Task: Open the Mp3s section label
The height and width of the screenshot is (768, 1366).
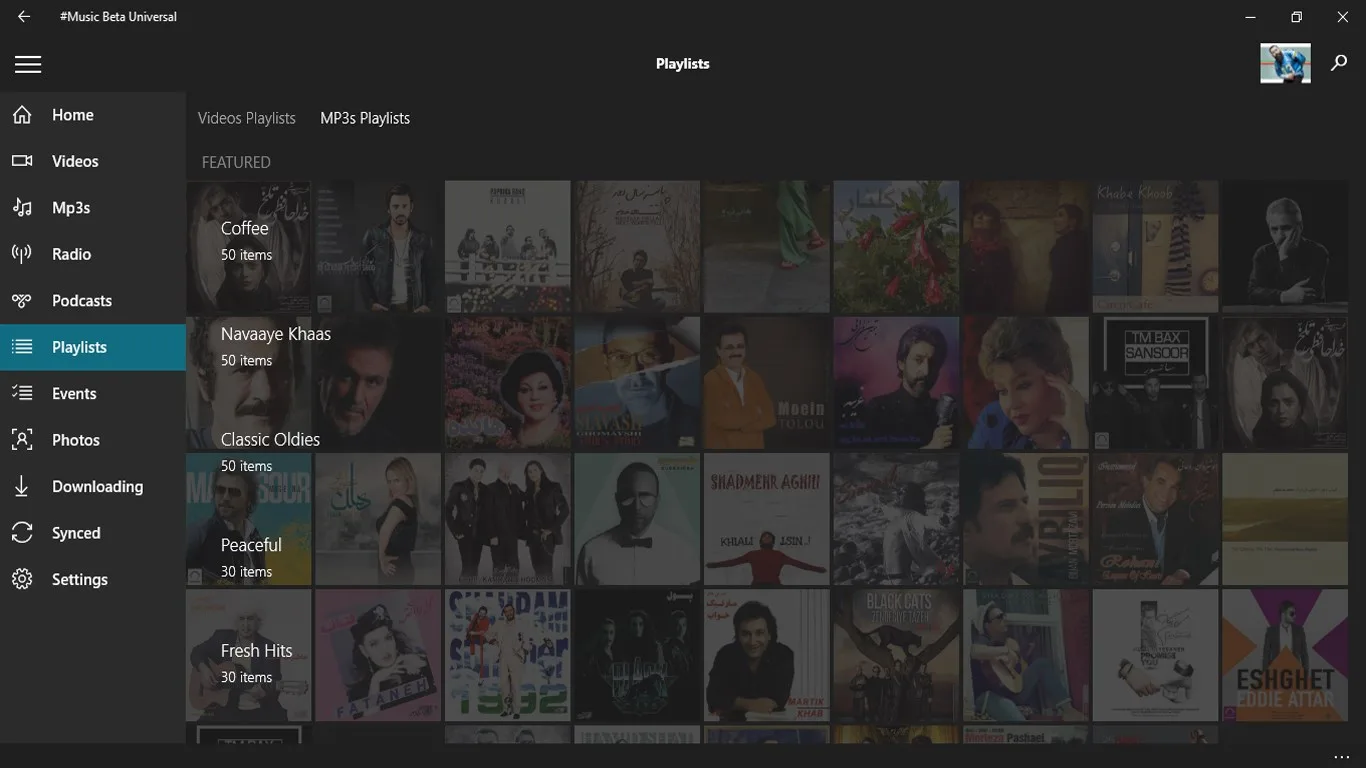Action: [x=71, y=208]
